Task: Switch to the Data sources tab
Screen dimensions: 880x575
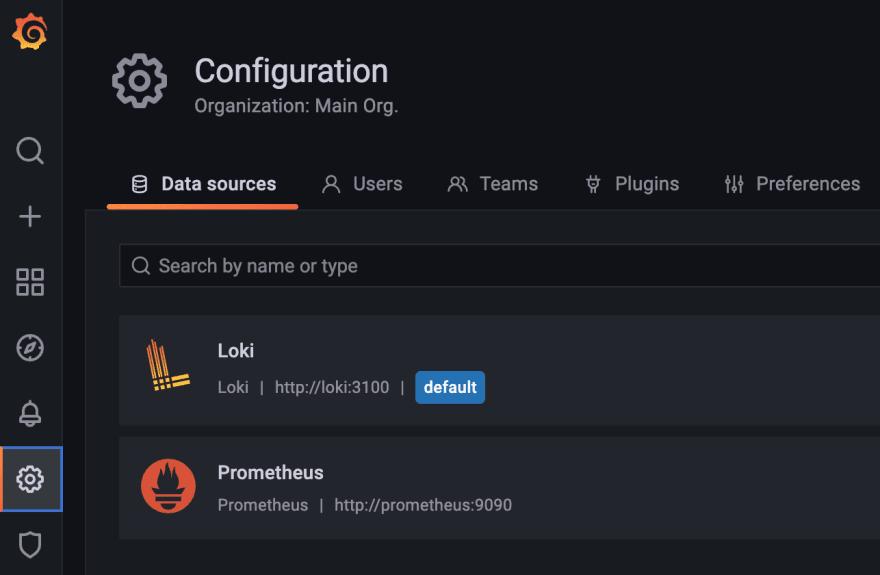Action: (203, 184)
